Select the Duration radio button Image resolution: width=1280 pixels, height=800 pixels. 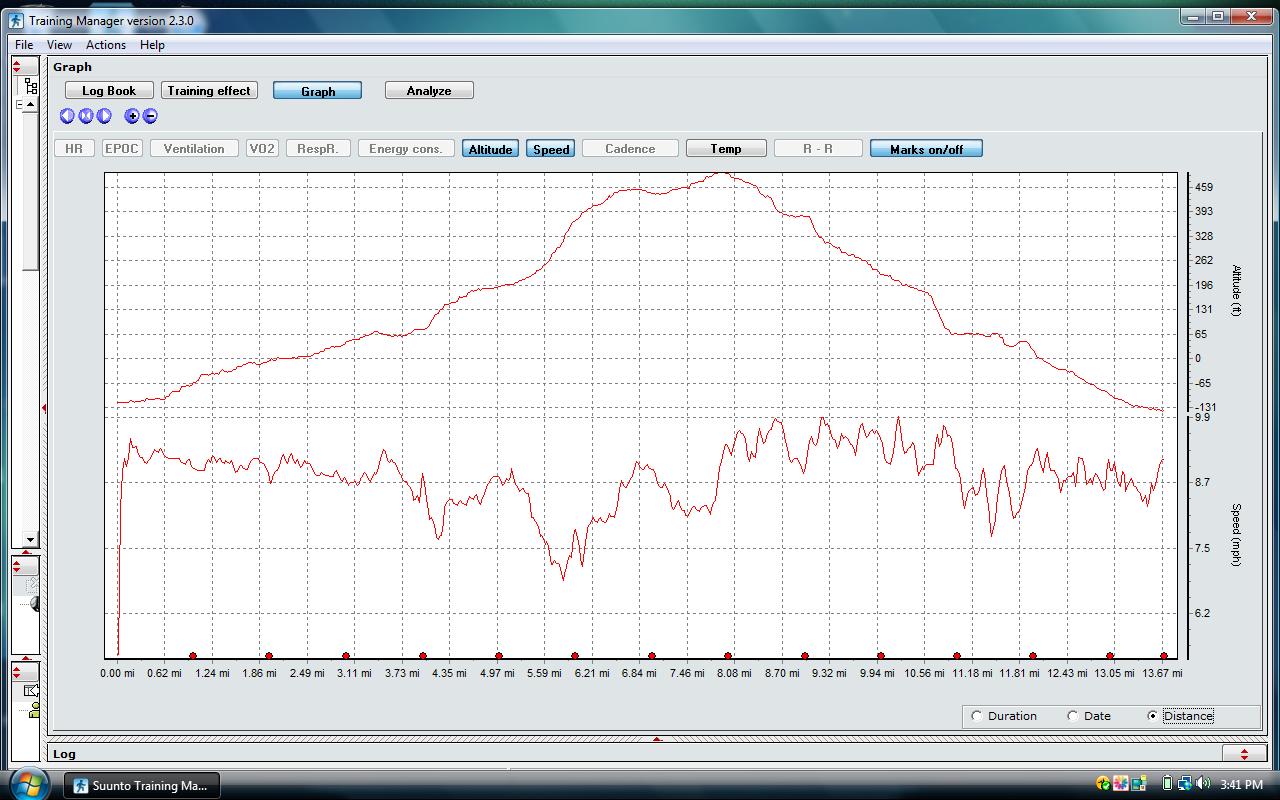[977, 716]
